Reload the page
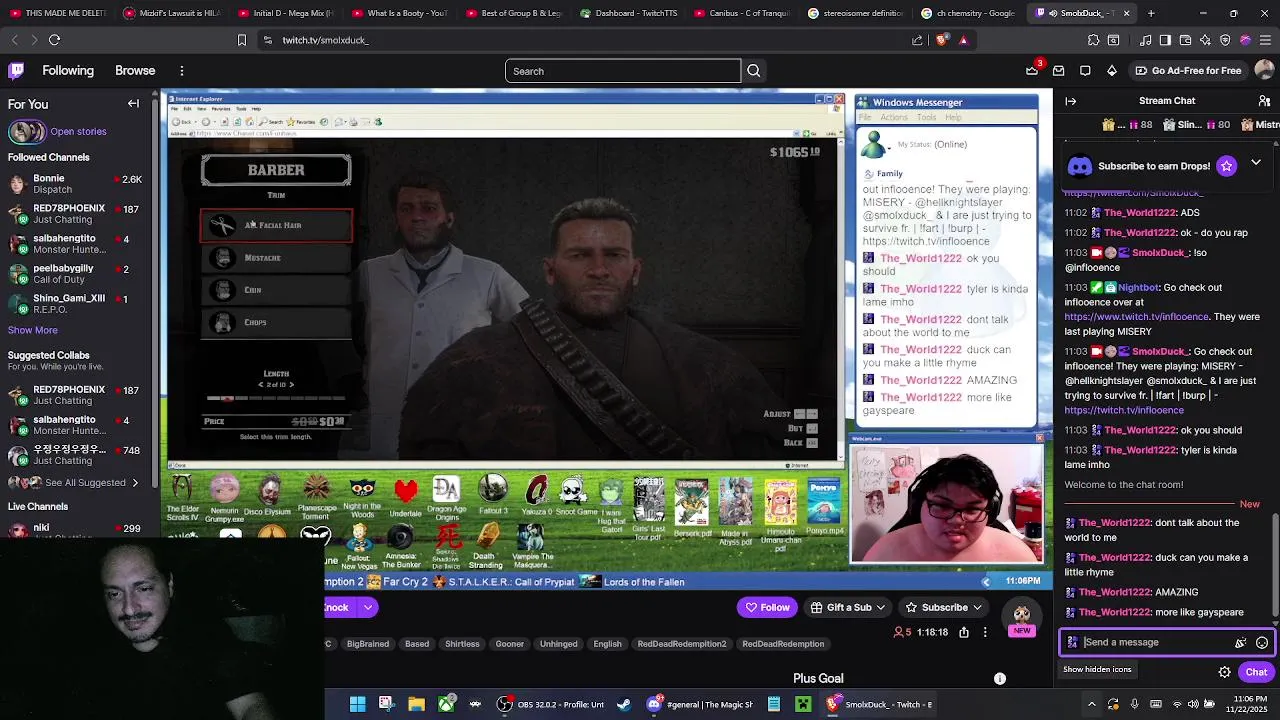The image size is (1280, 720). (54, 40)
